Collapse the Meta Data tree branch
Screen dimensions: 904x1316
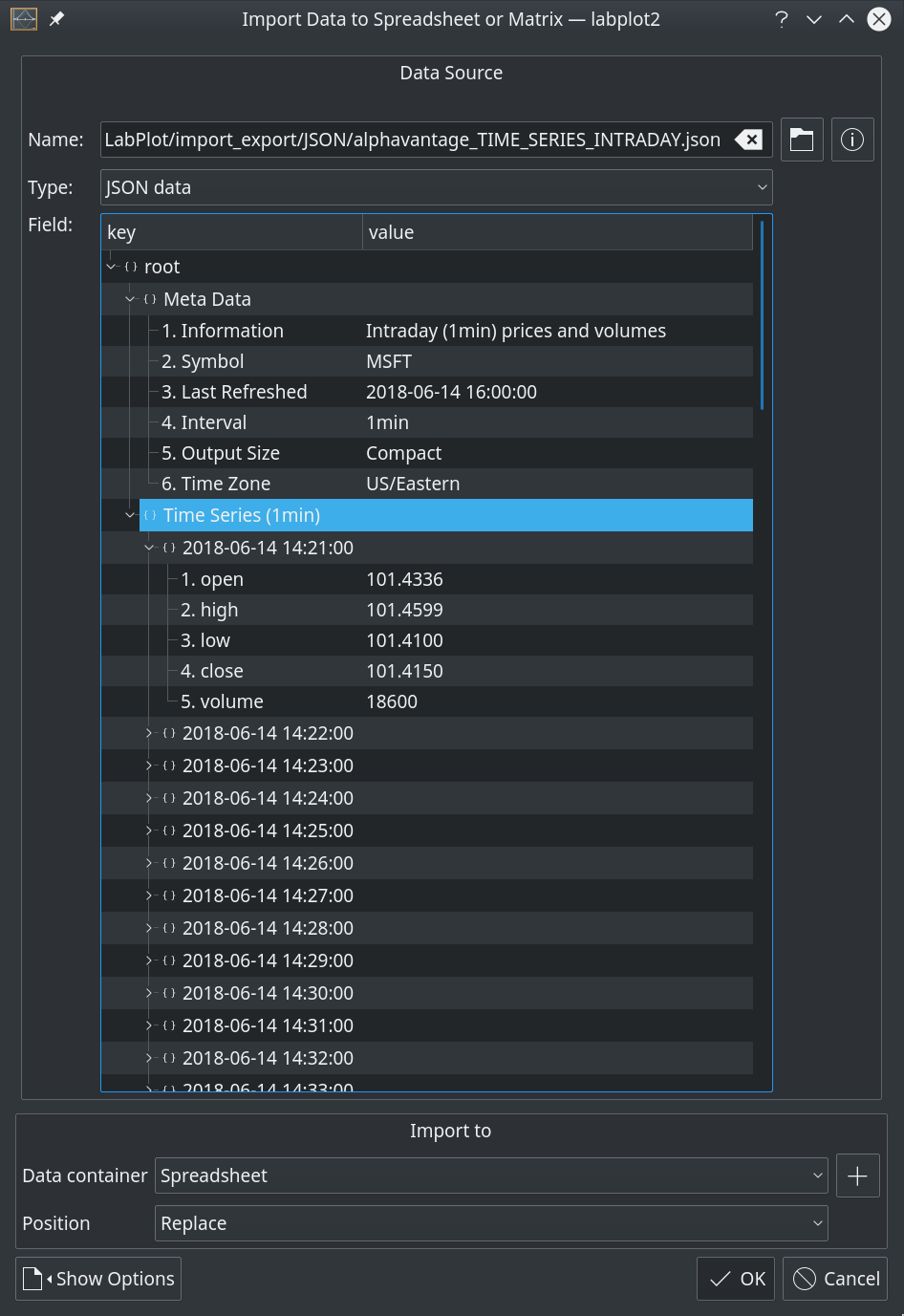coord(130,298)
